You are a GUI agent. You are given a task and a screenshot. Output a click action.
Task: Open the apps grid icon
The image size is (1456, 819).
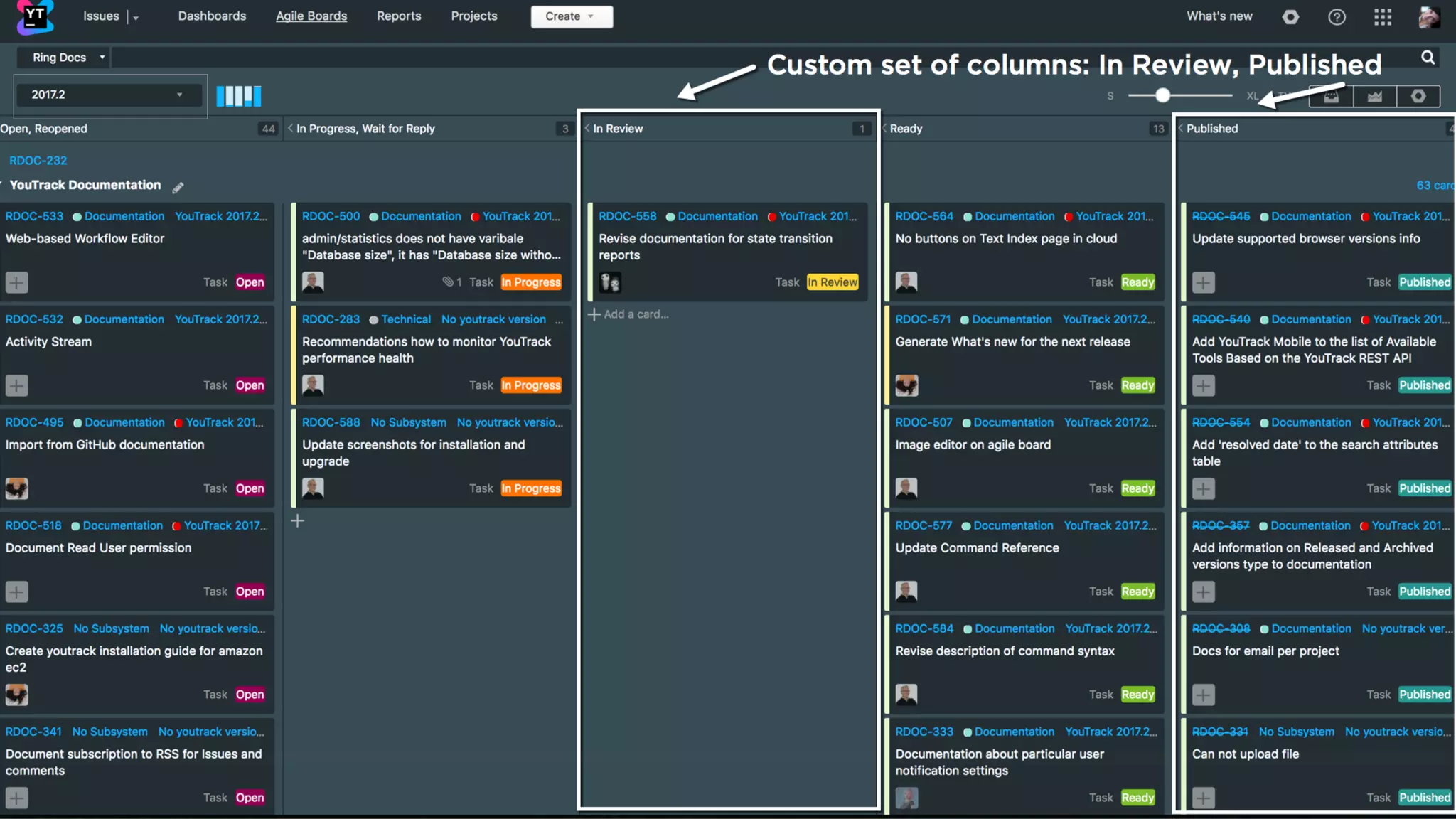(x=1382, y=17)
